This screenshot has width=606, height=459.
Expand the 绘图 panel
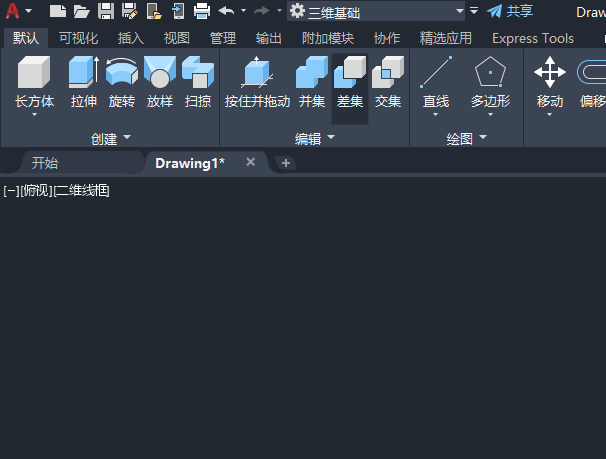(x=466, y=138)
